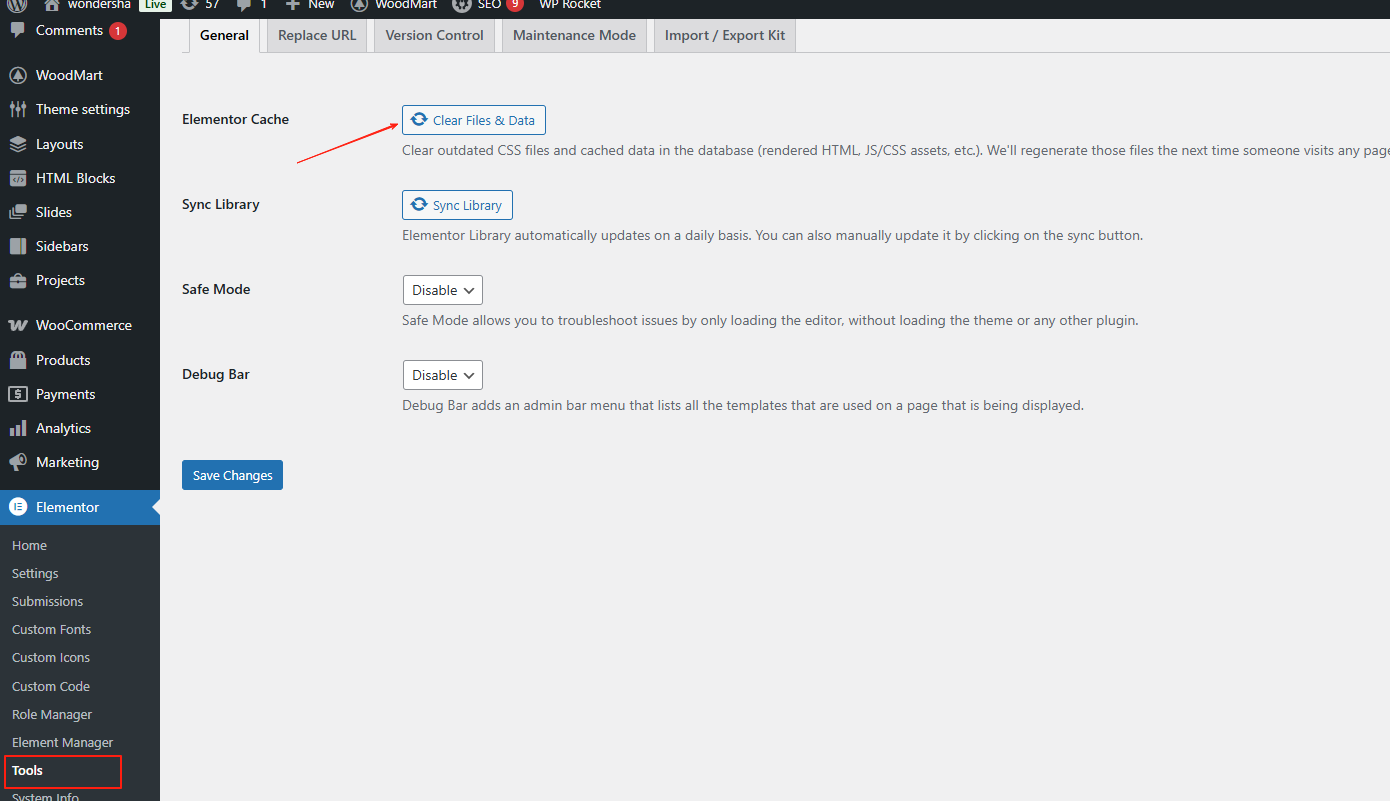Save changes with the blue button
This screenshot has height=801, width=1390.
(232, 475)
